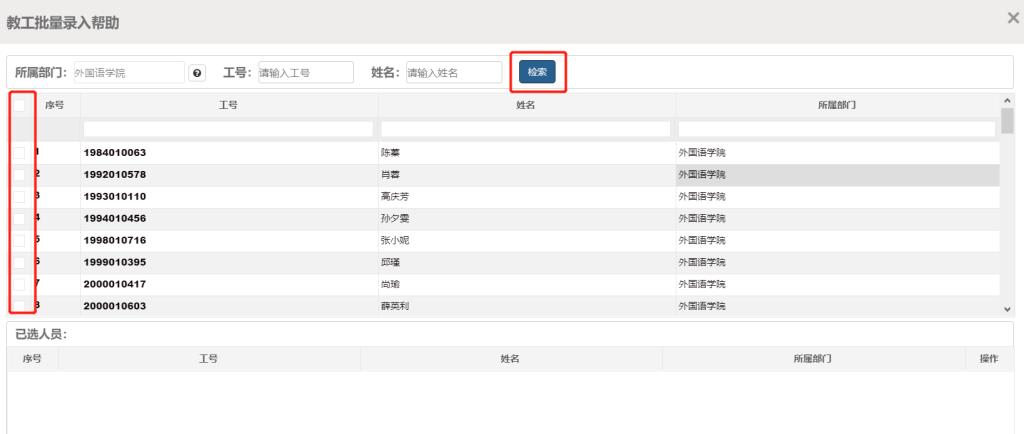Select checkbox for employee 1993010110
1024x434 pixels.
[x=20, y=197]
